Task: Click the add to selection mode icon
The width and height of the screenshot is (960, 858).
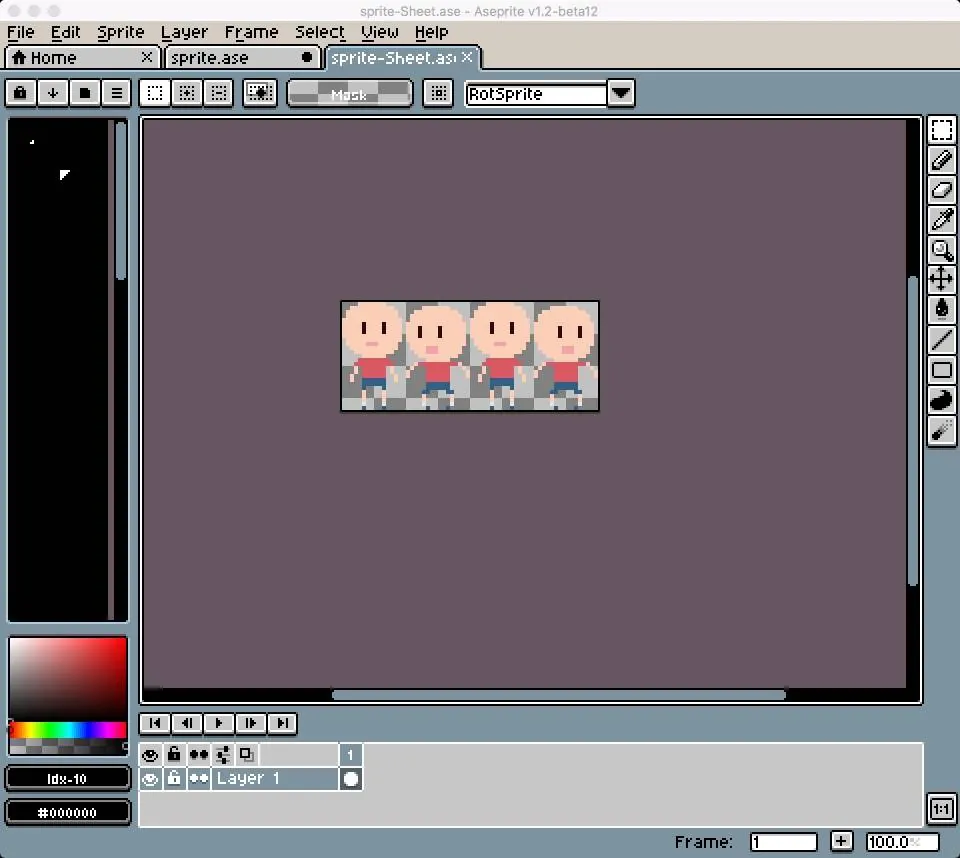Action: [x=187, y=93]
